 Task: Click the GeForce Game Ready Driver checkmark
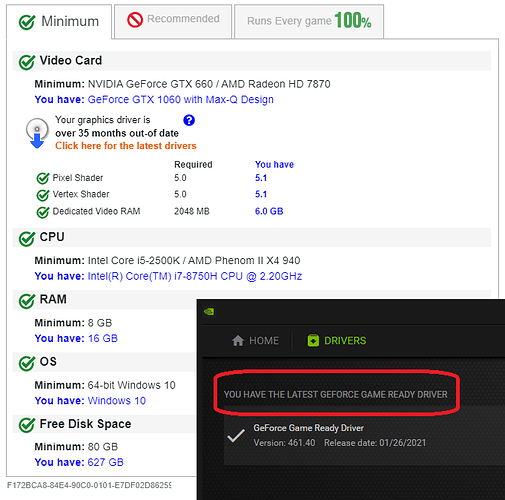(x=236, y=435)
